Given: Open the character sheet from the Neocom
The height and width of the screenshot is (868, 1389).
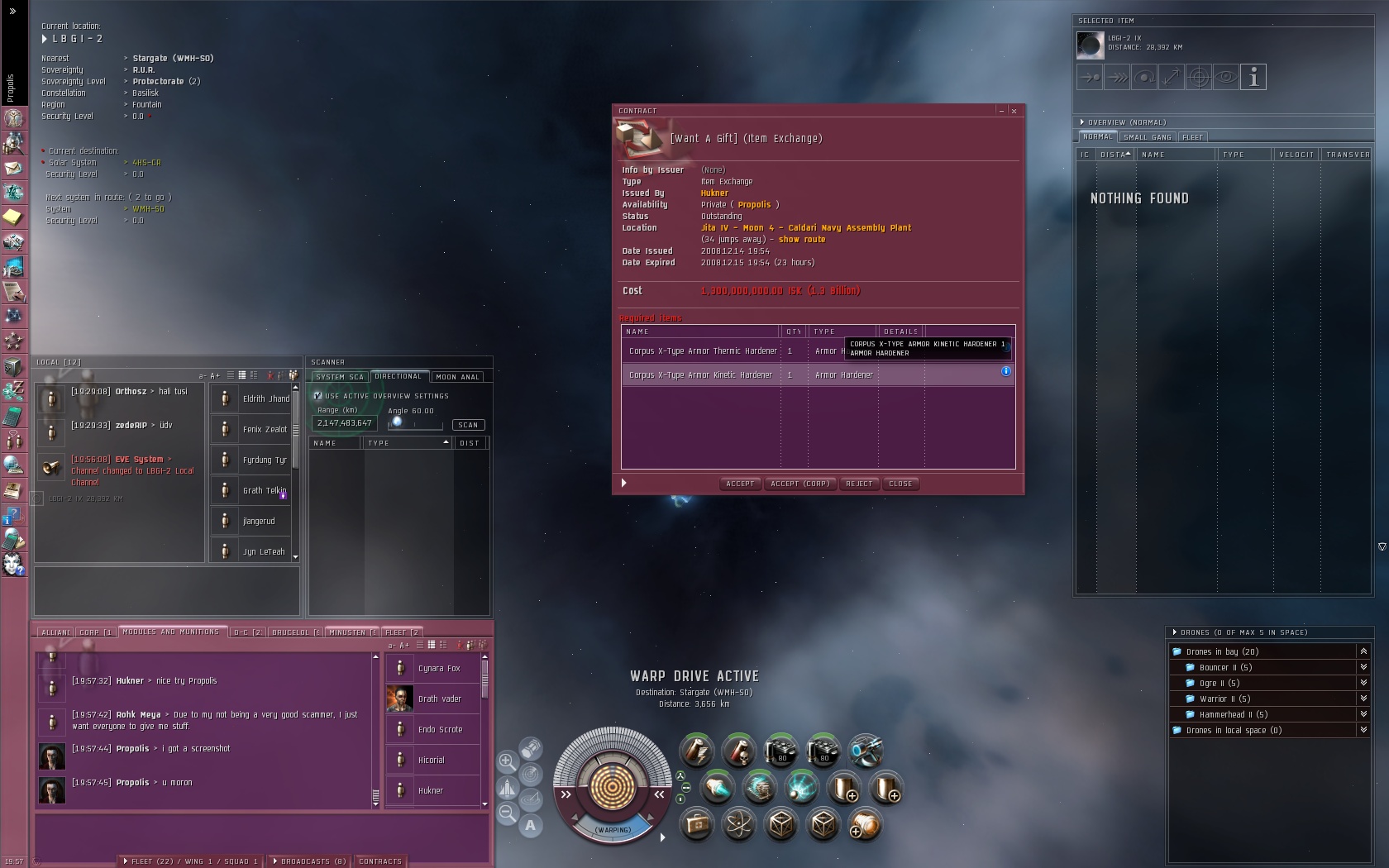Looking at the screenshot, I should pyautogui.click(x=13, y=118).
